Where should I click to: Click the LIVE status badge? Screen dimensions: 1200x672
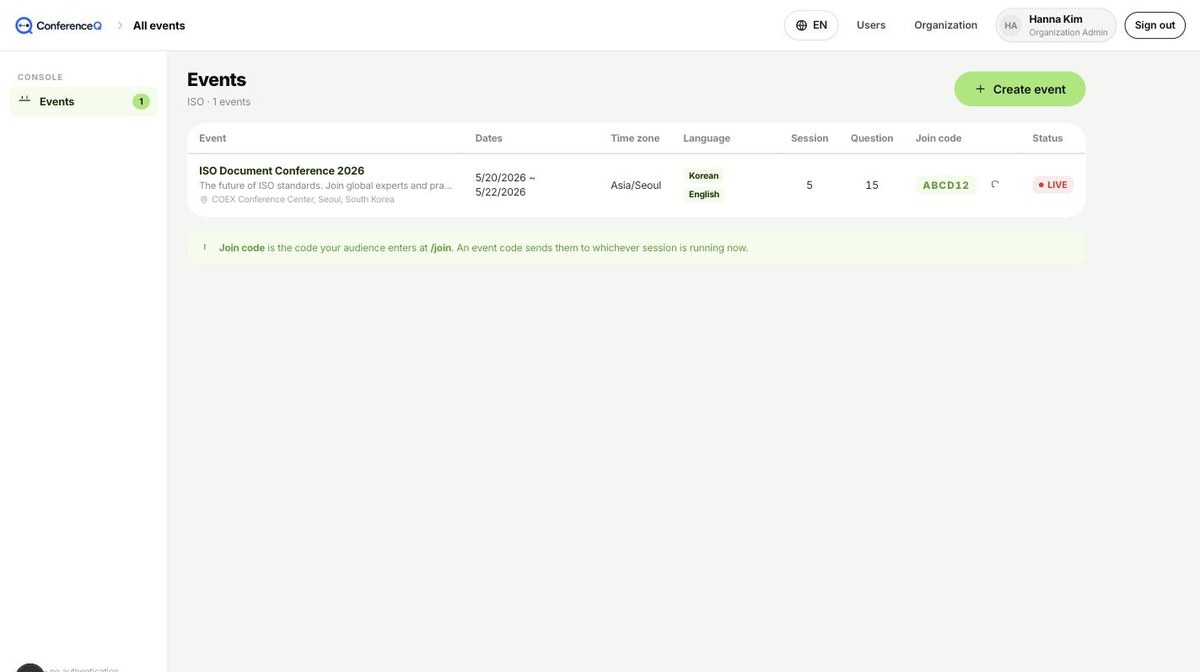[x=1053, y=185]
